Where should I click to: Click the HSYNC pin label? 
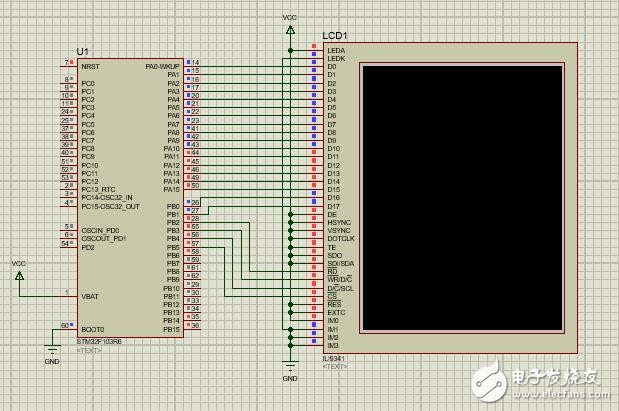[339, 222]
